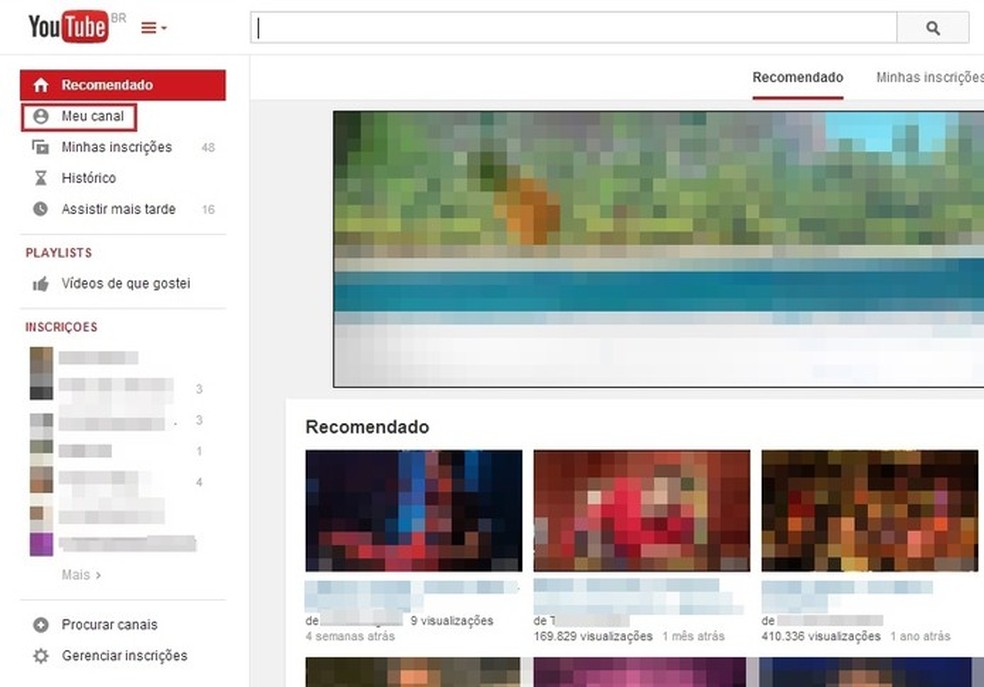Open the large featured video banner

point(658,246)
